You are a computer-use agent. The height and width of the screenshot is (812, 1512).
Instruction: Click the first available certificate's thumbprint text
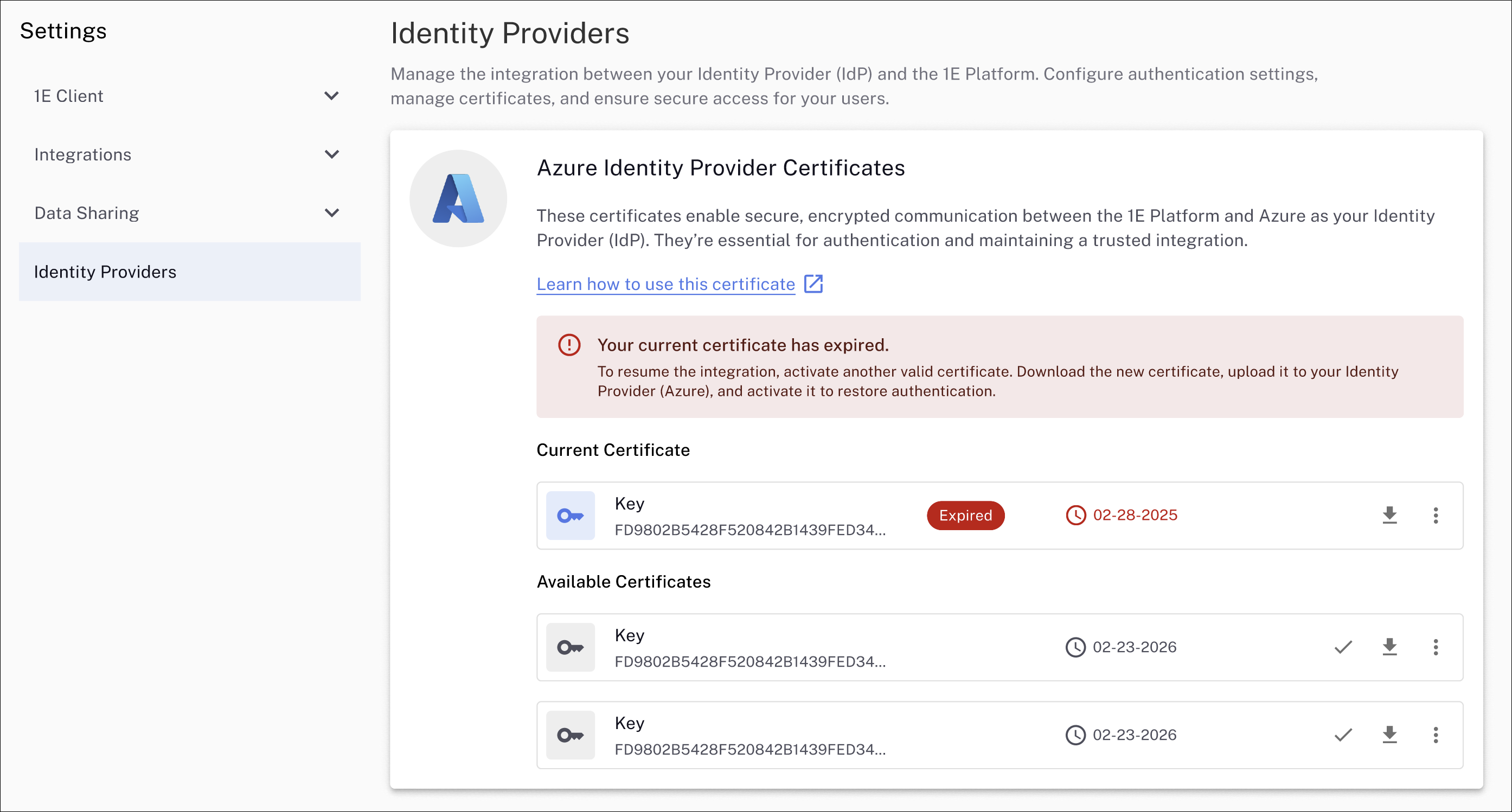(750, 662)
